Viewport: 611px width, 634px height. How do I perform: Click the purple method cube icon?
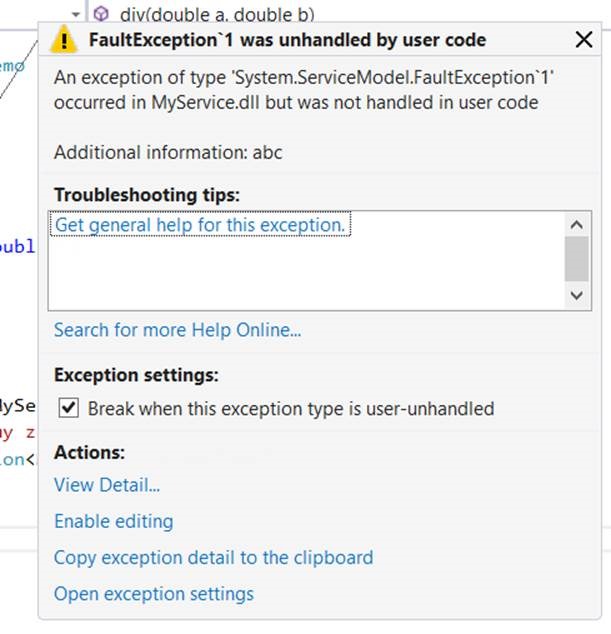pos(100,14)
